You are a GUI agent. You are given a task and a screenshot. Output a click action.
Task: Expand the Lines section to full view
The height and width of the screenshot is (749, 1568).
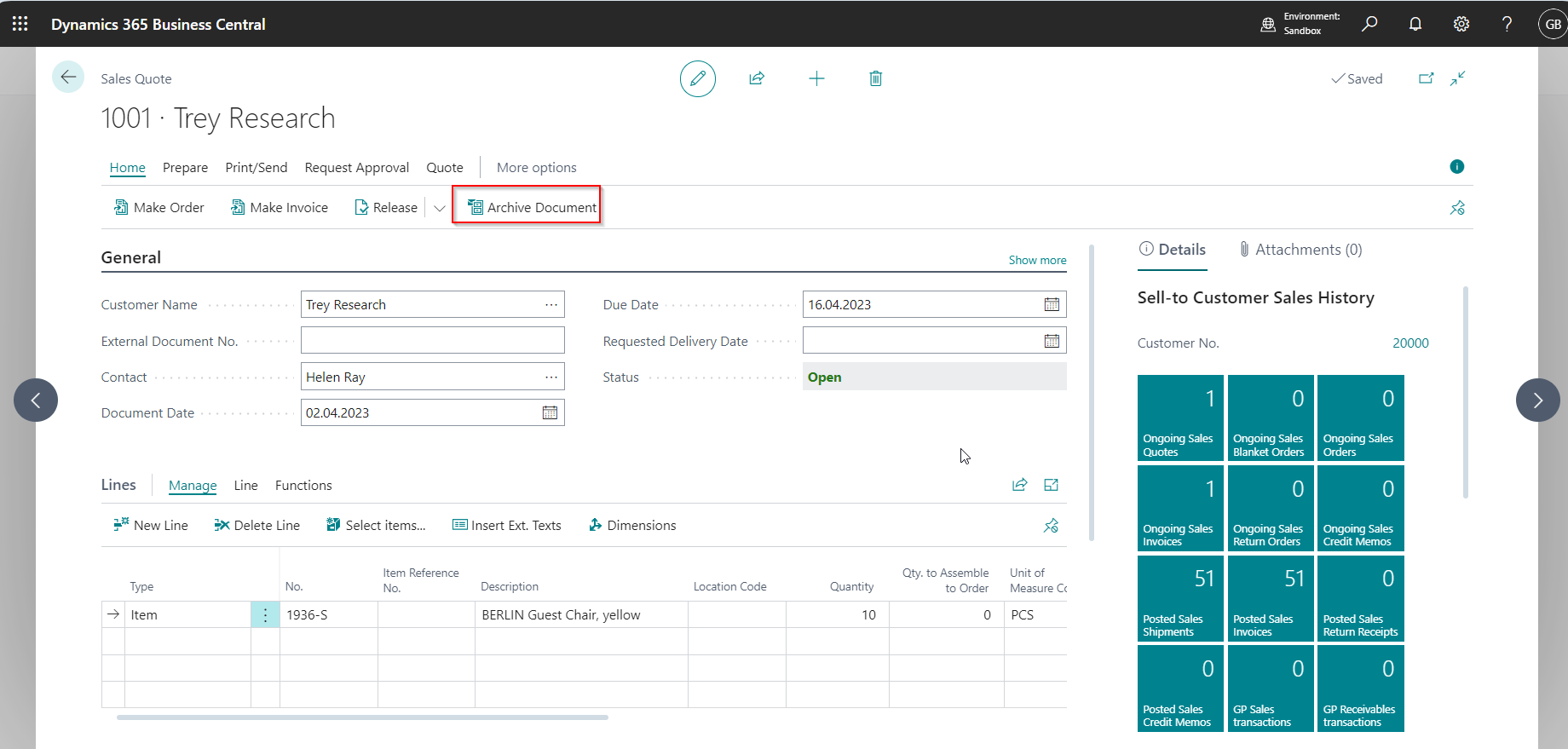point(1051,485)
